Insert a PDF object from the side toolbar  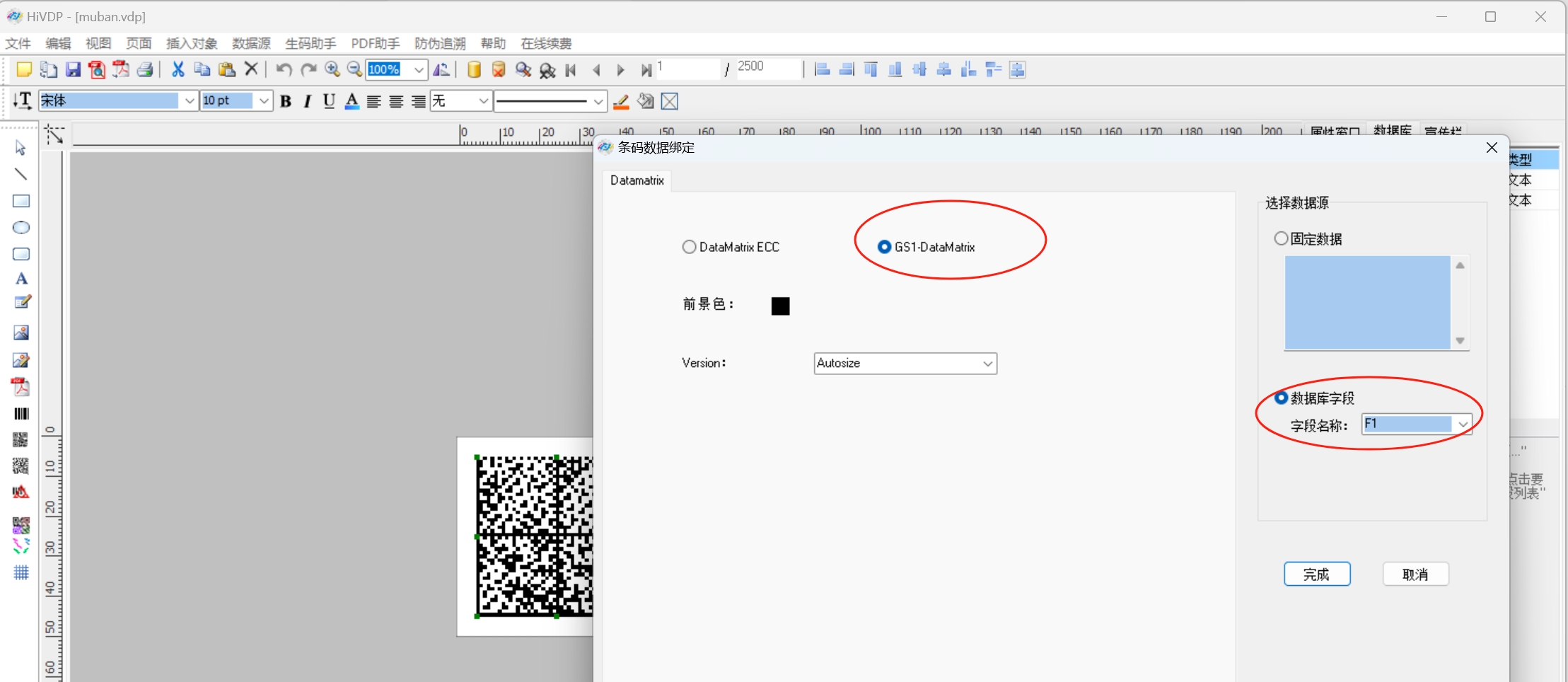(x=21, y=387)
